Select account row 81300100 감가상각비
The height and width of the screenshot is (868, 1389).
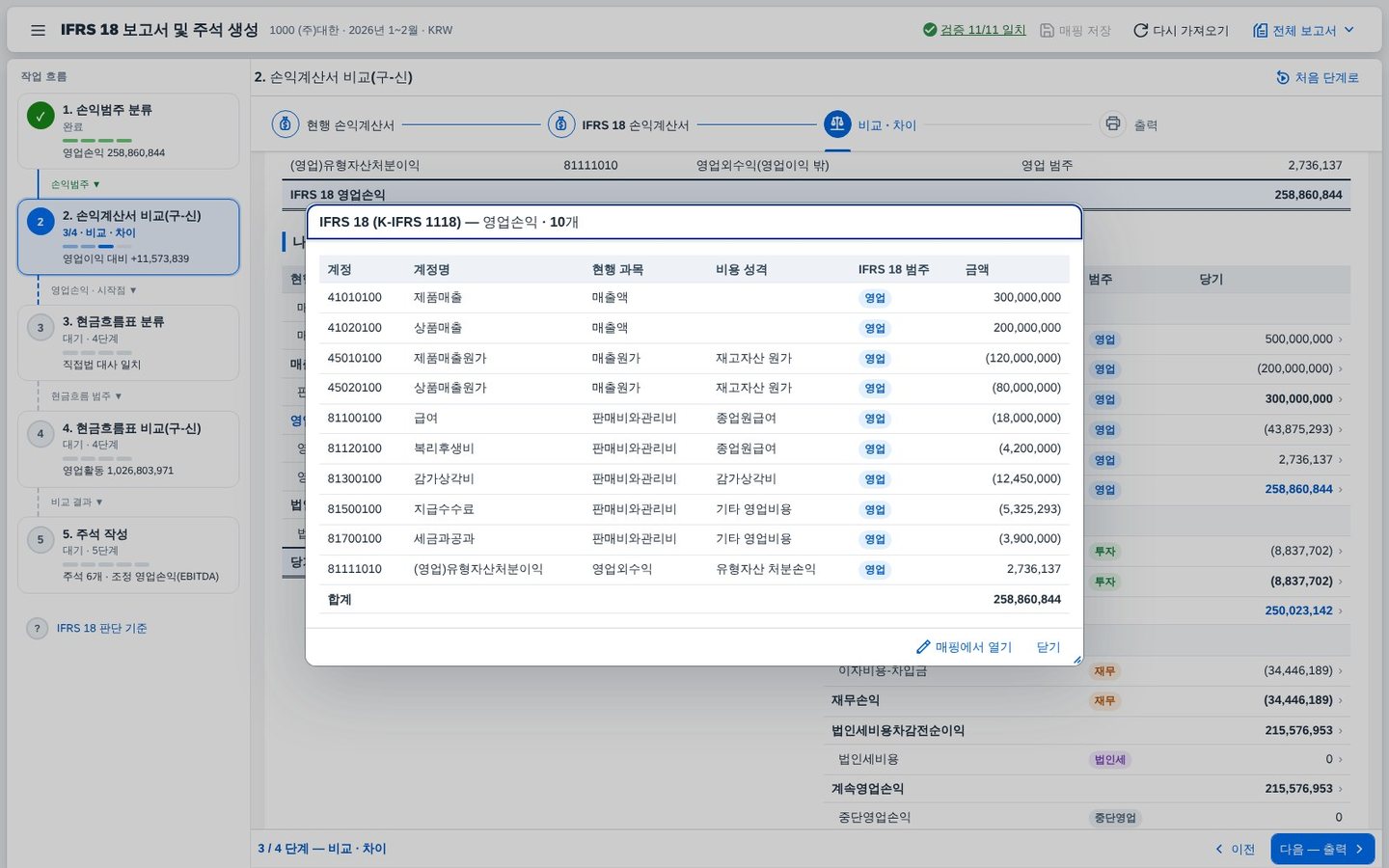pyautogui.click(x=694, y=479)
